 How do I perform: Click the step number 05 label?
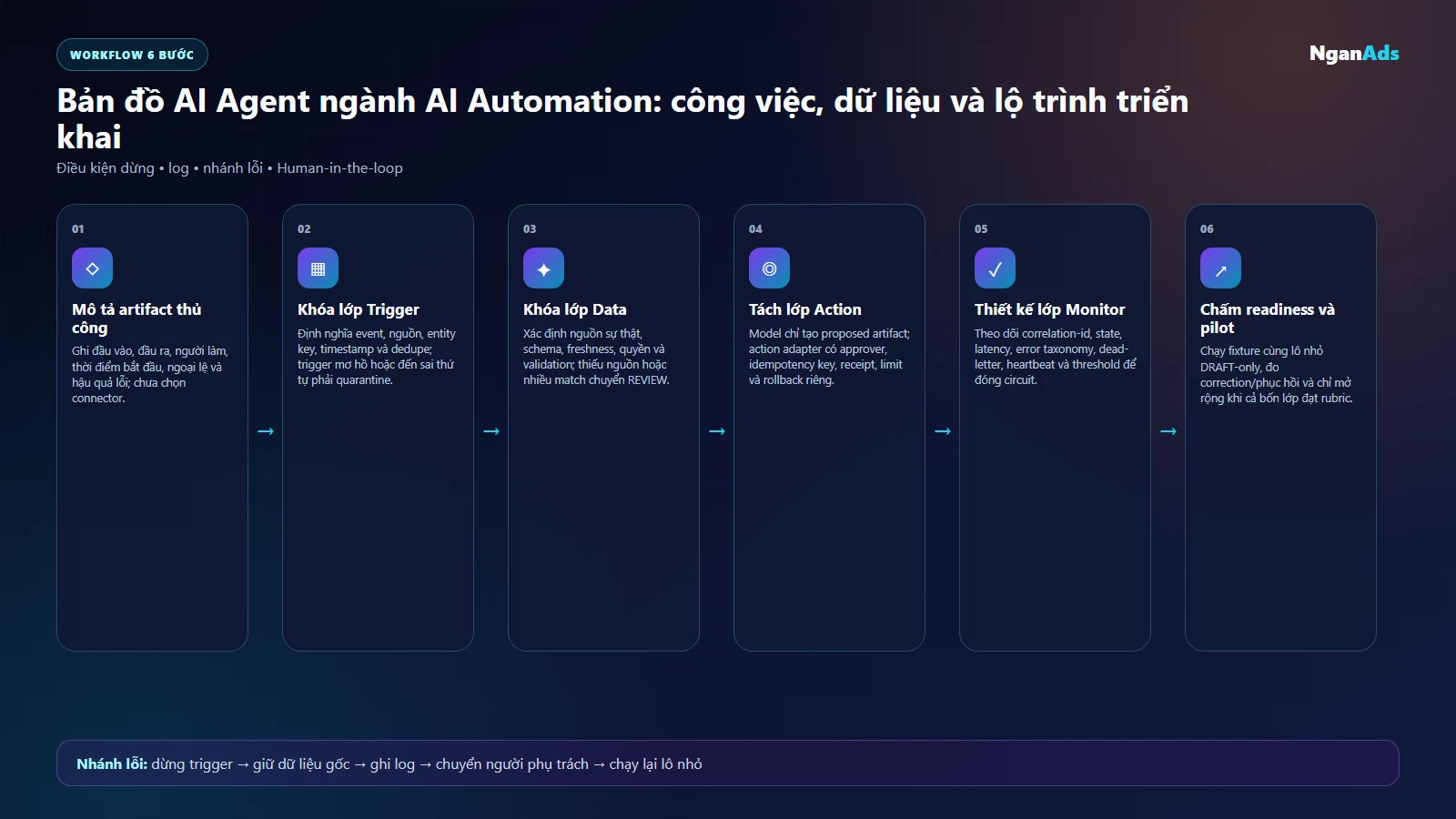981,229
